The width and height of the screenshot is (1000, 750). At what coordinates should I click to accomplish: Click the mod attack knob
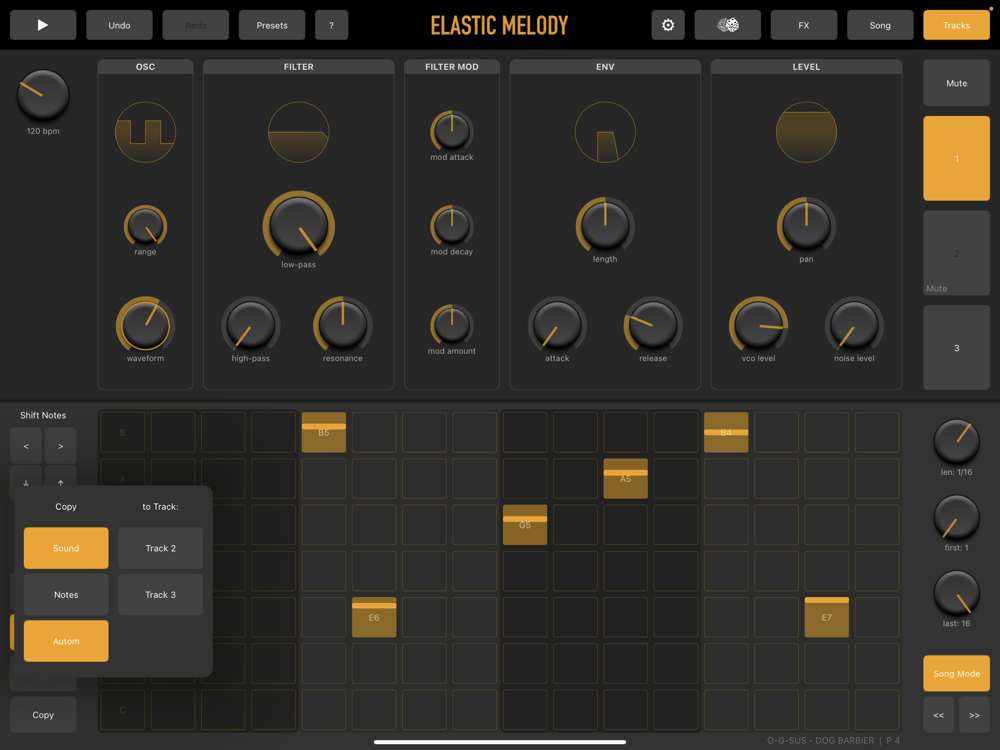pyautogui.click(x=452, y=131)
